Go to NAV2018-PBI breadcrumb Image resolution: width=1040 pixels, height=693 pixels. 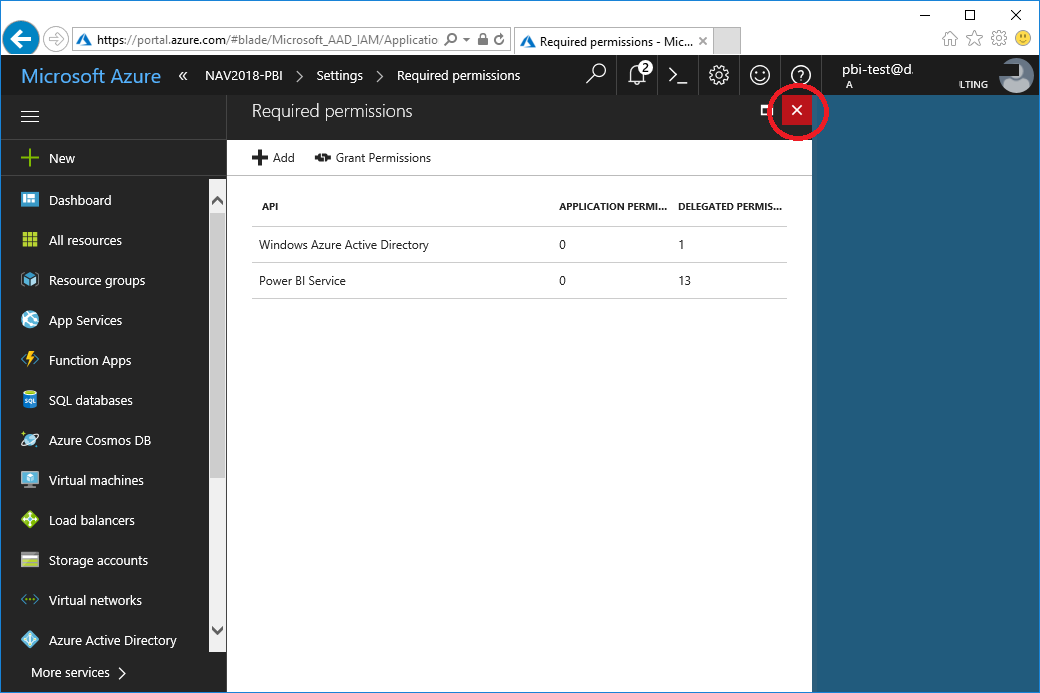pos(243,76)
